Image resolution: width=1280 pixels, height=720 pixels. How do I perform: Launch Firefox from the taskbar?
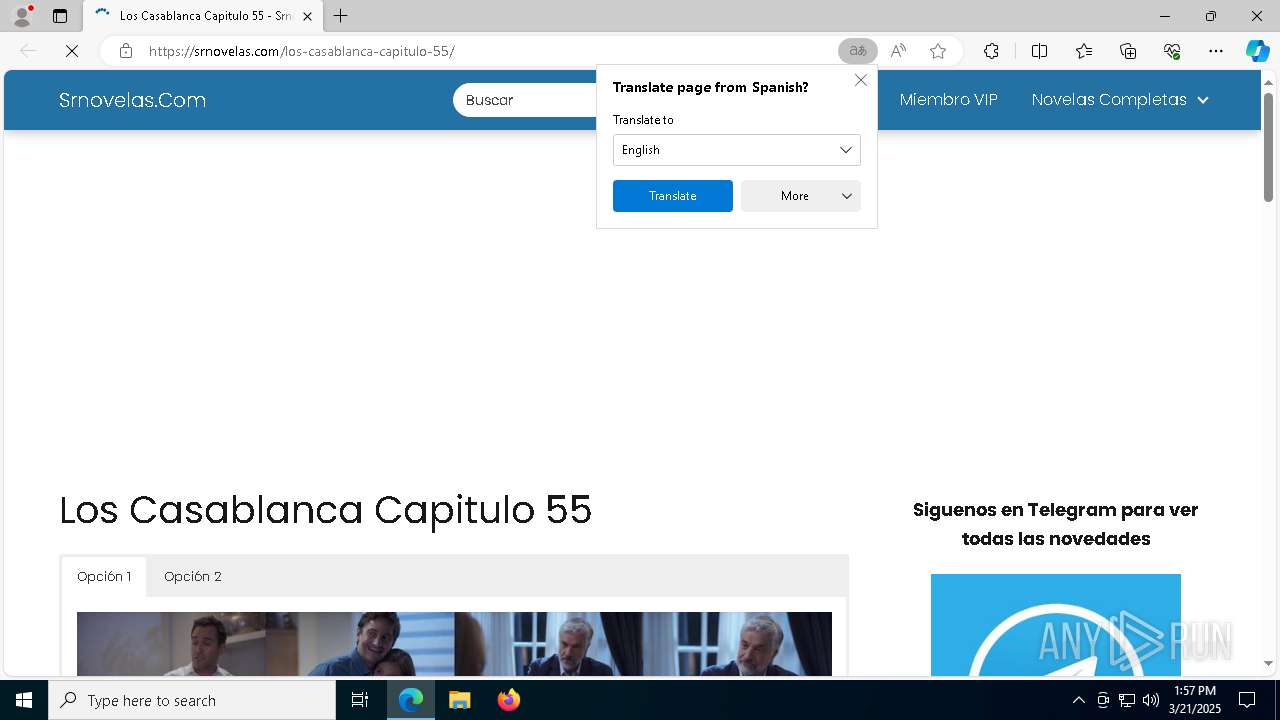point(509,700)
